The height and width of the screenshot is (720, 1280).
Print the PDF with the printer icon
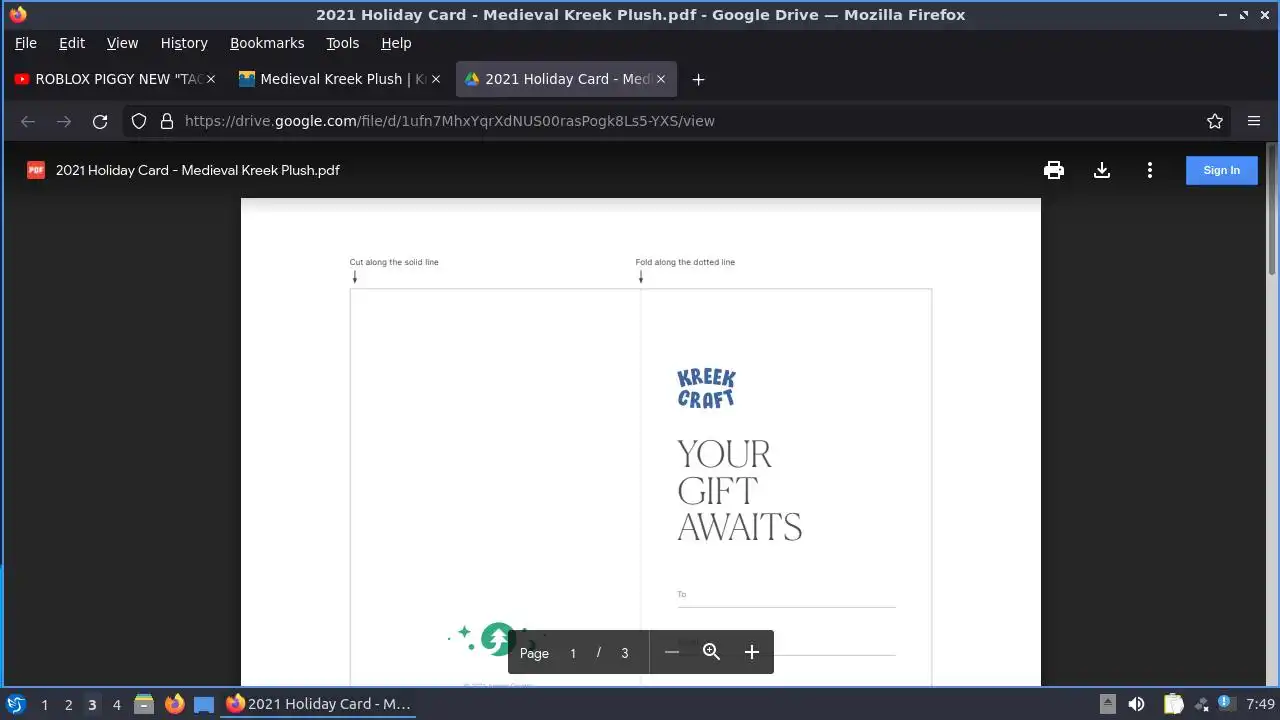coord(1053,170)
